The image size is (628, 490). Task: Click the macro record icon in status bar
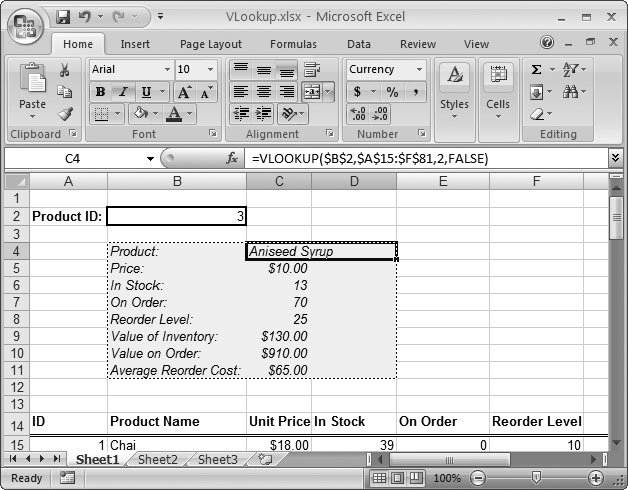(x=67, y=478)
